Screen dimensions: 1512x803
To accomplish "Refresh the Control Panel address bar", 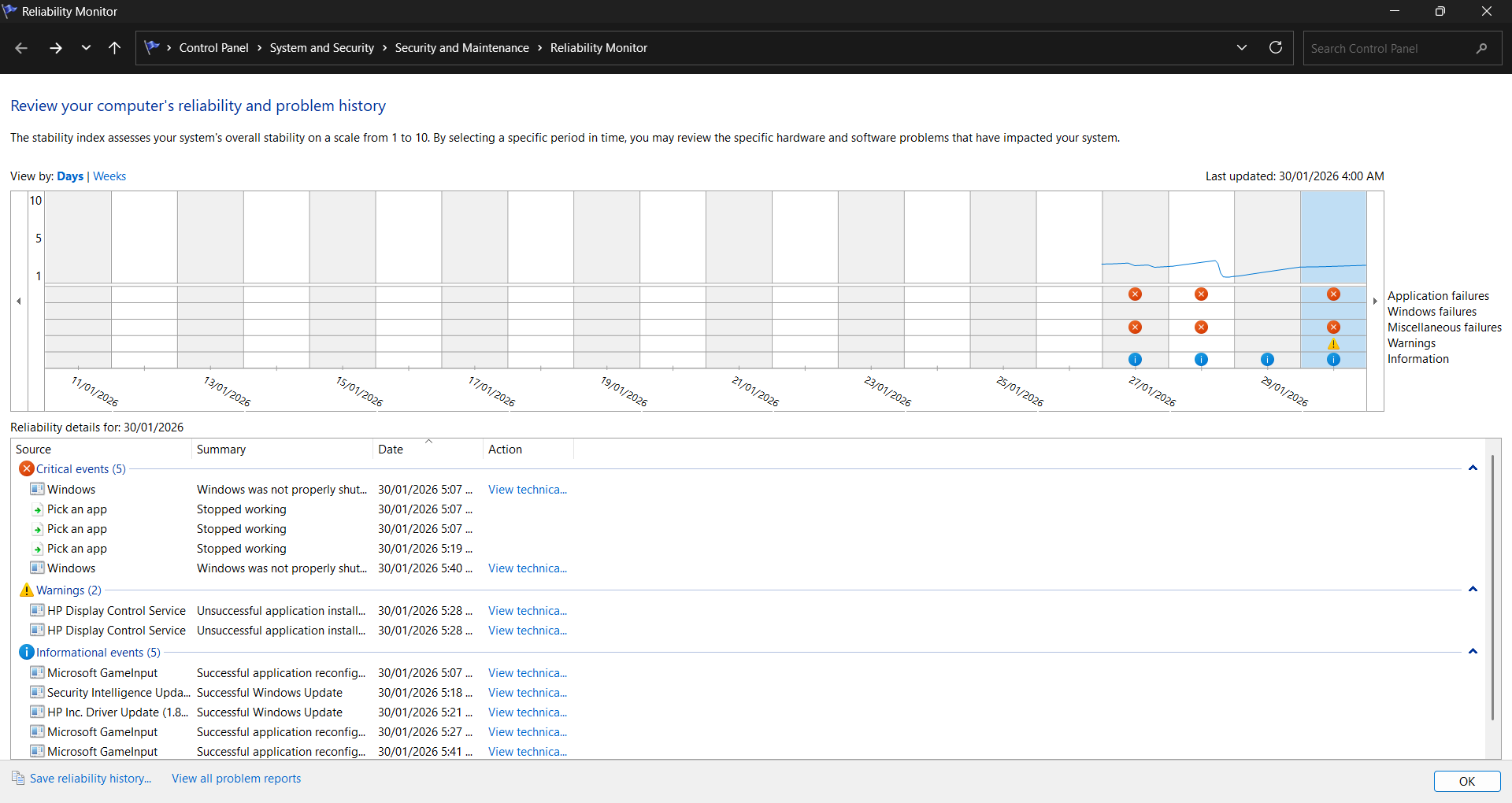I will pos(1276,47).
